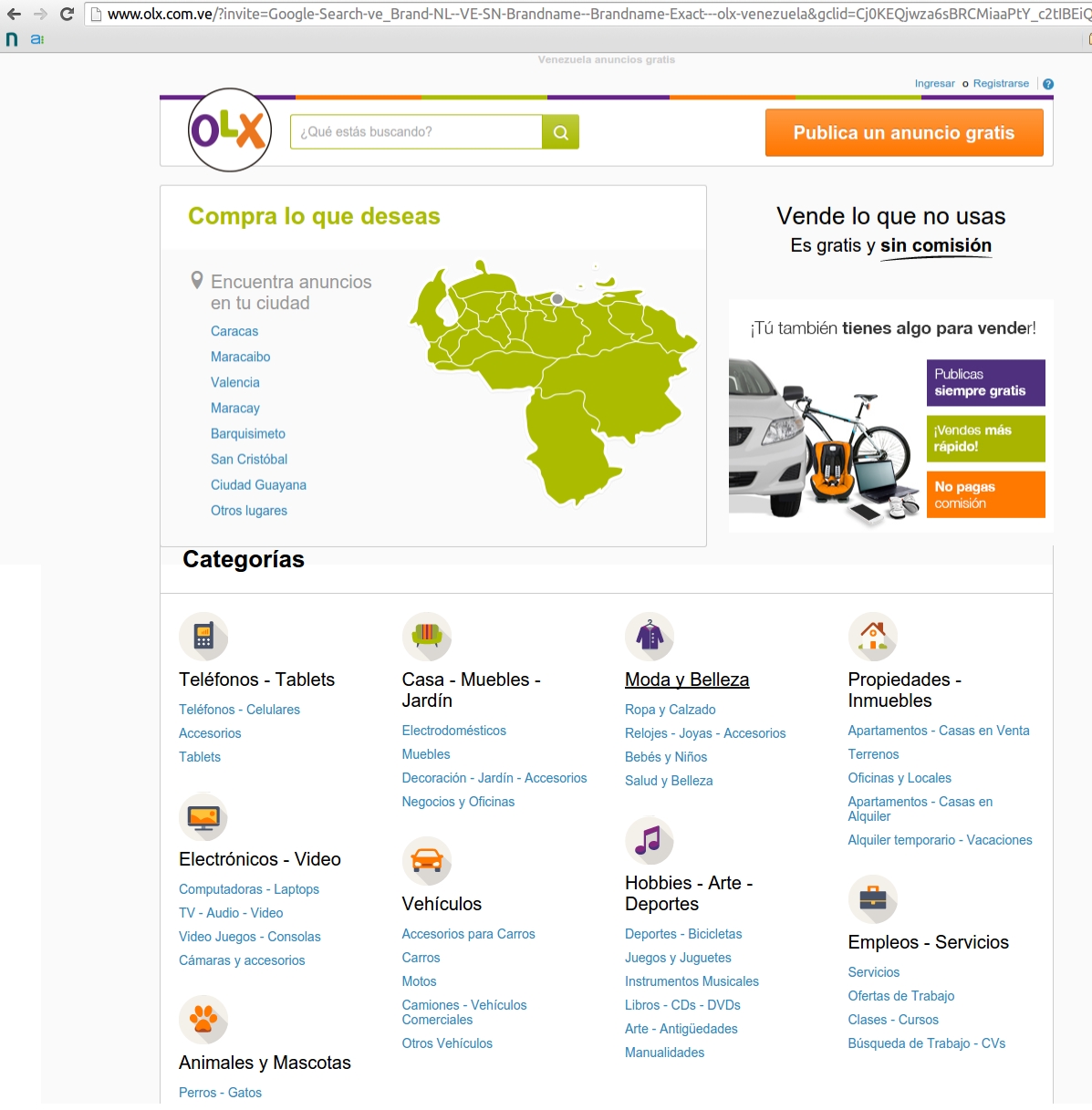Open 'Apartamentos - Casas en Venta' link

(939, 730)
